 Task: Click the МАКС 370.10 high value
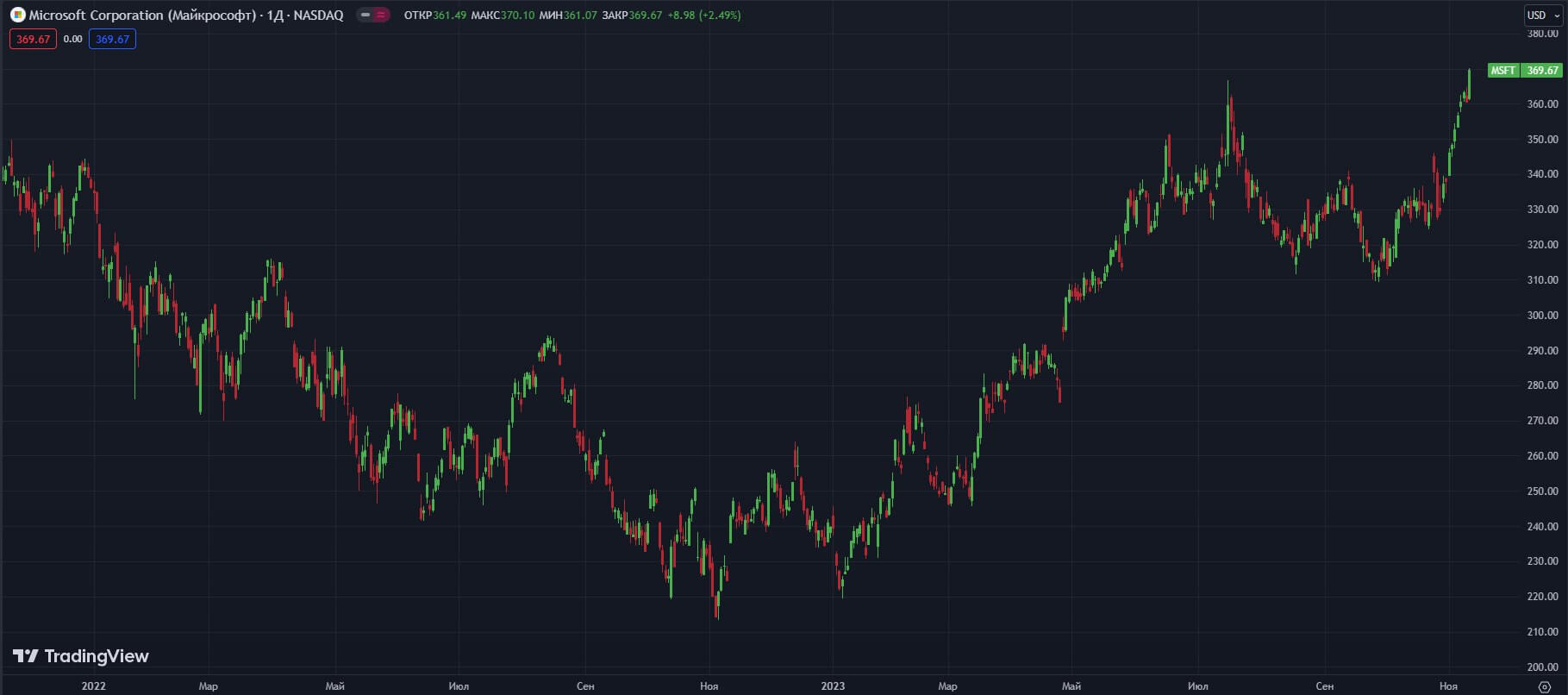(x=503, y=15)
